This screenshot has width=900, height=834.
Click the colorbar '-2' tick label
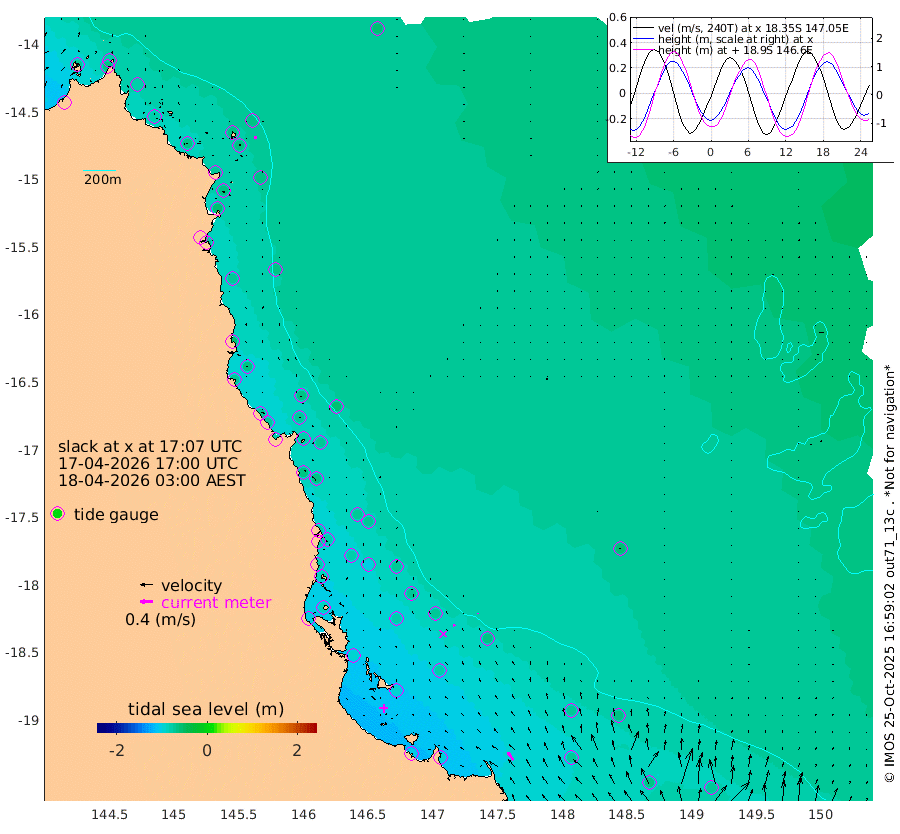tap(117, 751)
